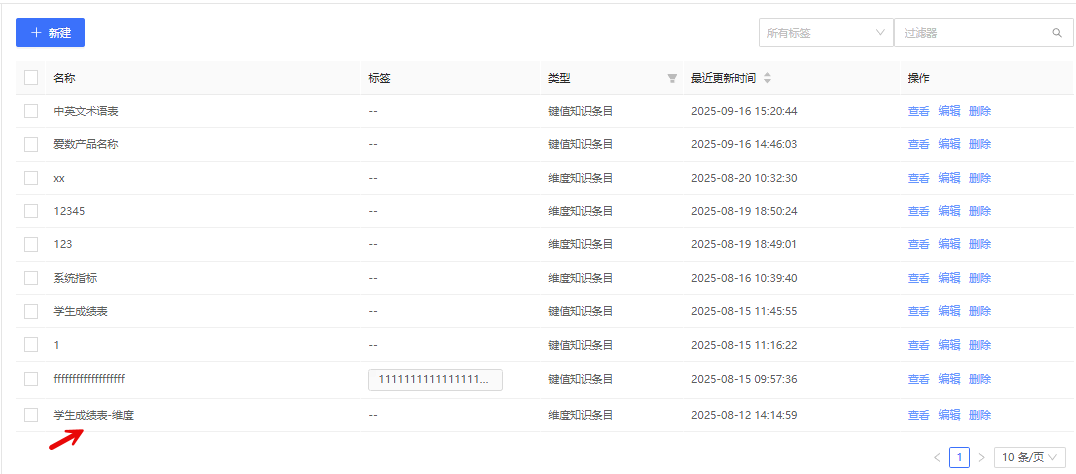
Task: Click 删除 for the xx row
Action: pos(980,178)
